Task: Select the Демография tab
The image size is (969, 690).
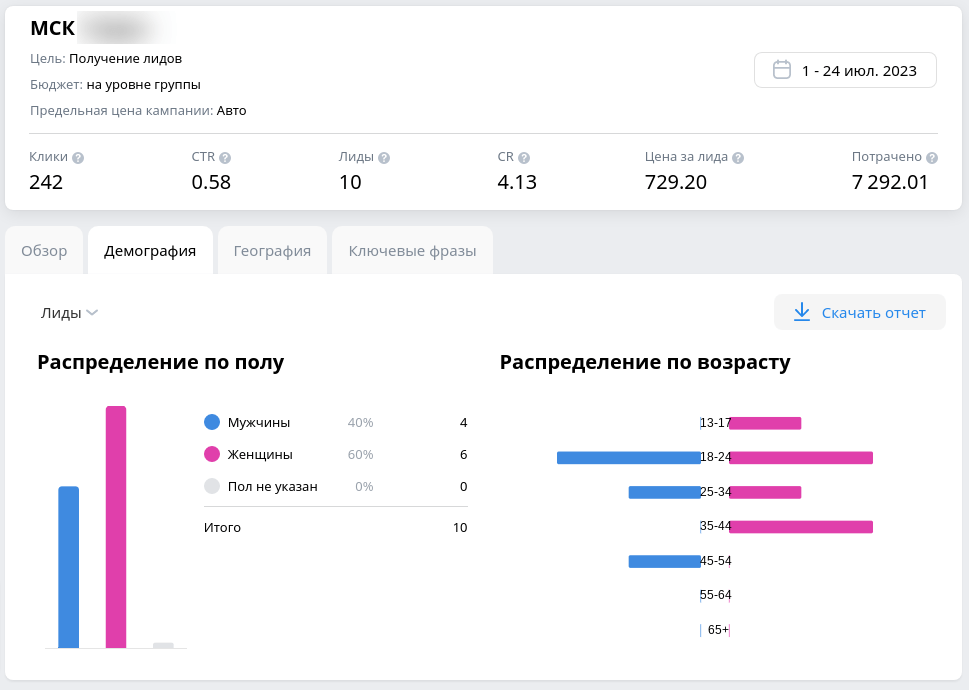Action: [x=150, y=251]
